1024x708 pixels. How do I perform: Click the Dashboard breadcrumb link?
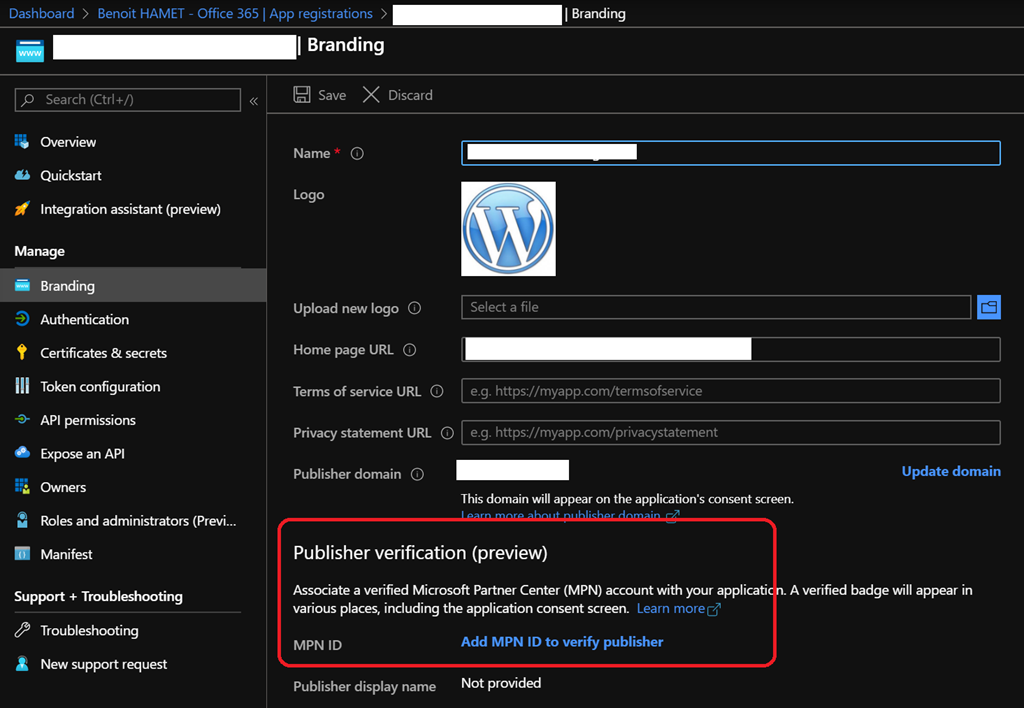41,14
